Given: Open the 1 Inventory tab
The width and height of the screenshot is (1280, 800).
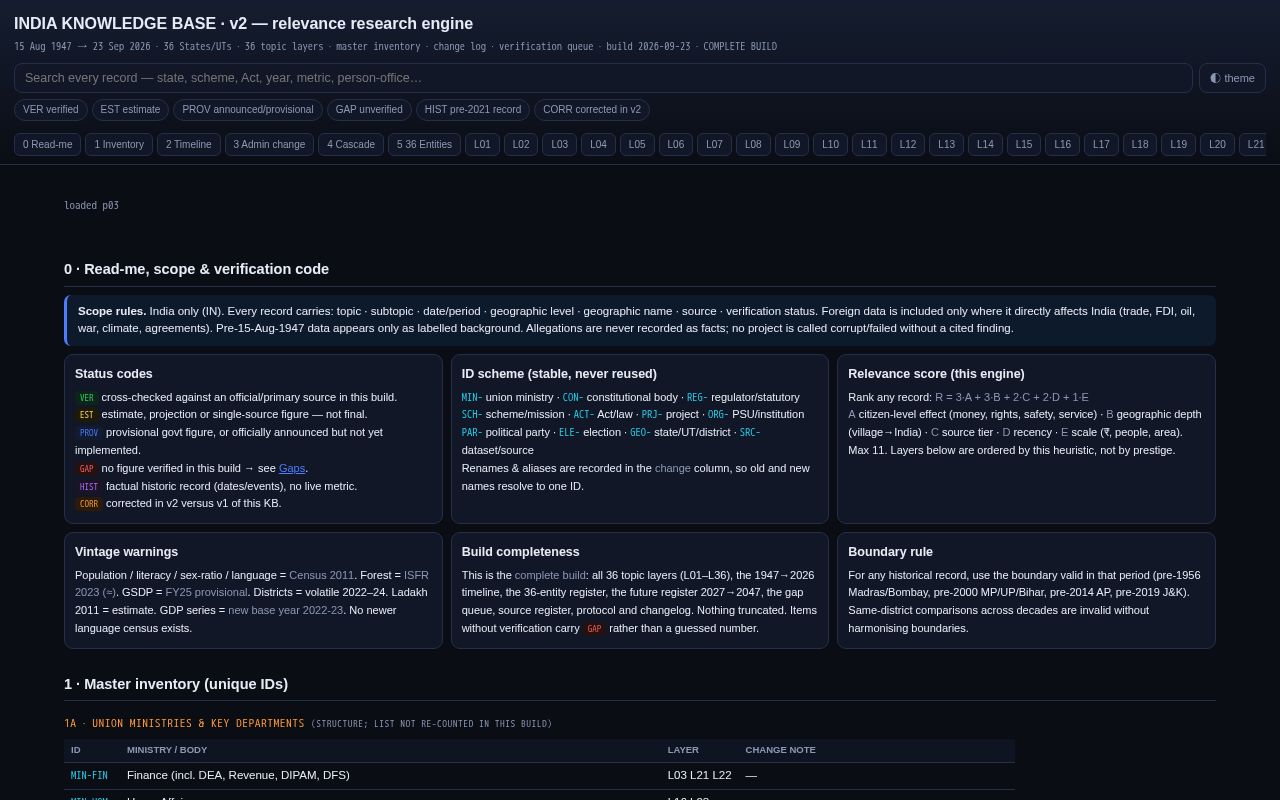Looking at the screenshot, I should 119,145.
